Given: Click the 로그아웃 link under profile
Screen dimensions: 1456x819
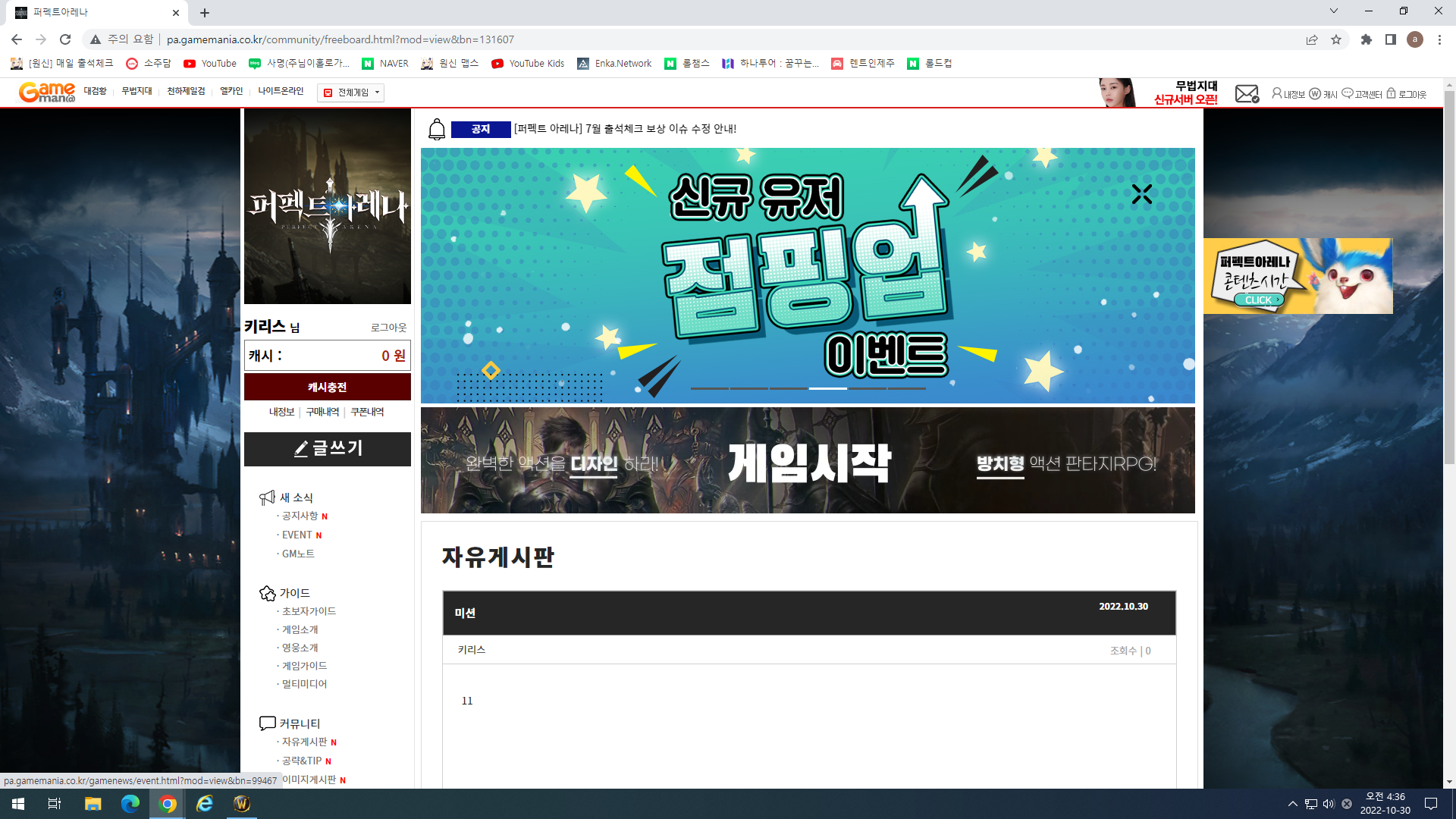Looking at the screenshot, I should (x=389, y=328).
